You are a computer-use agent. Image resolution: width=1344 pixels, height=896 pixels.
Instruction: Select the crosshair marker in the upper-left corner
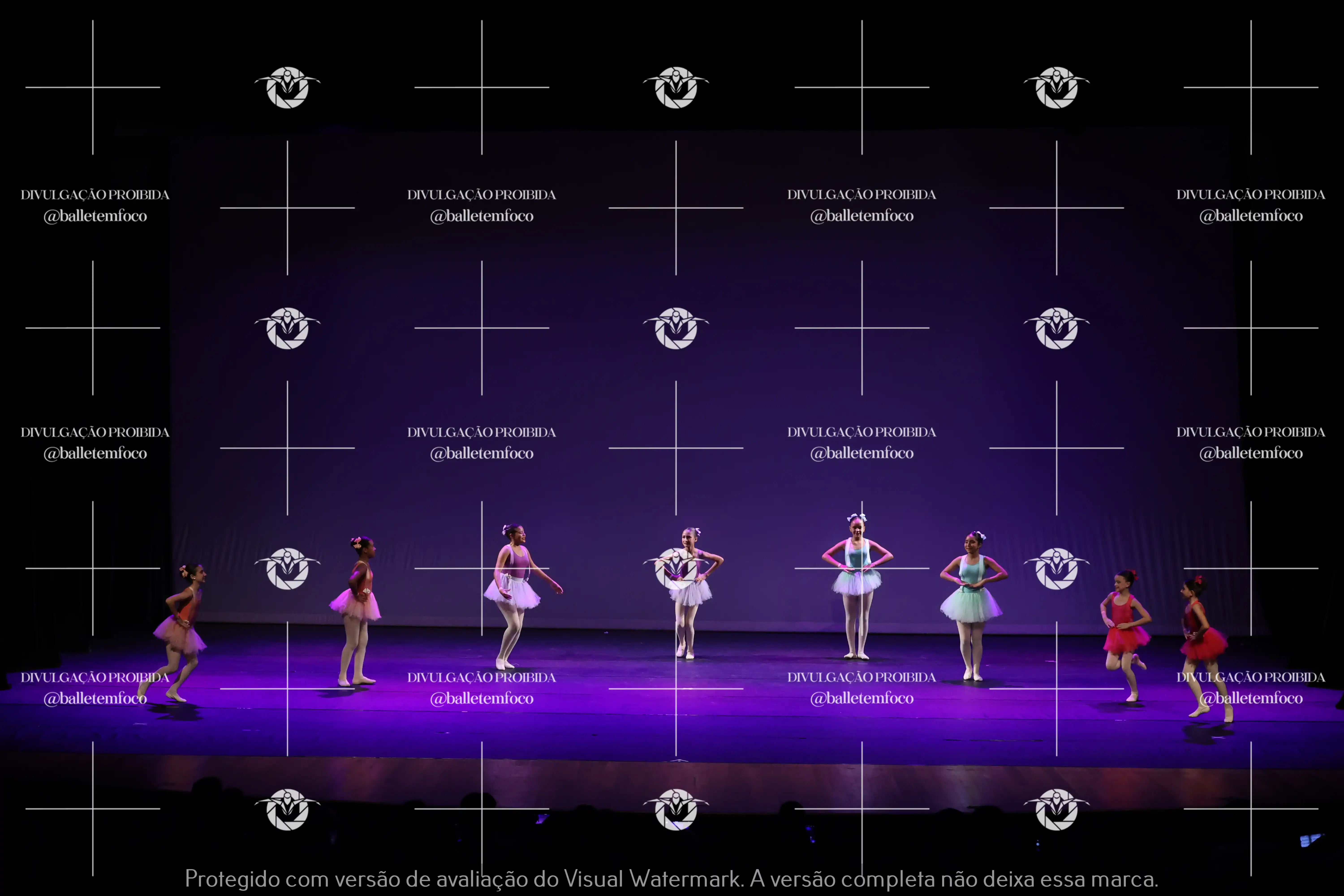[93, 87]
